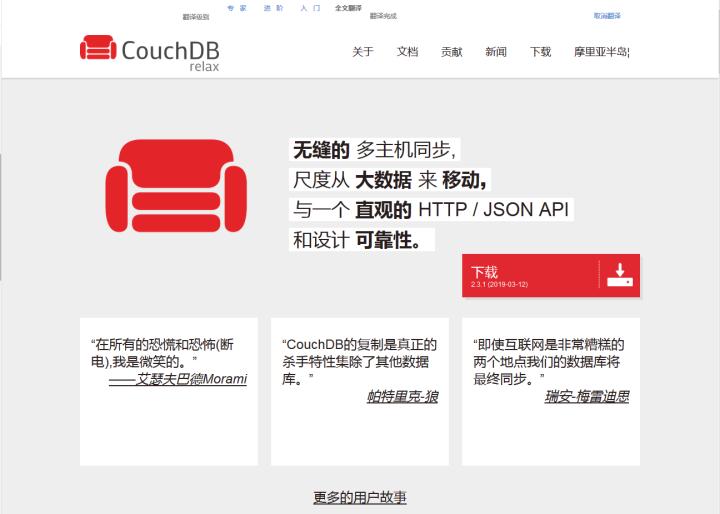Click the 全文翻译 option in top bar

tap(348, 8)
